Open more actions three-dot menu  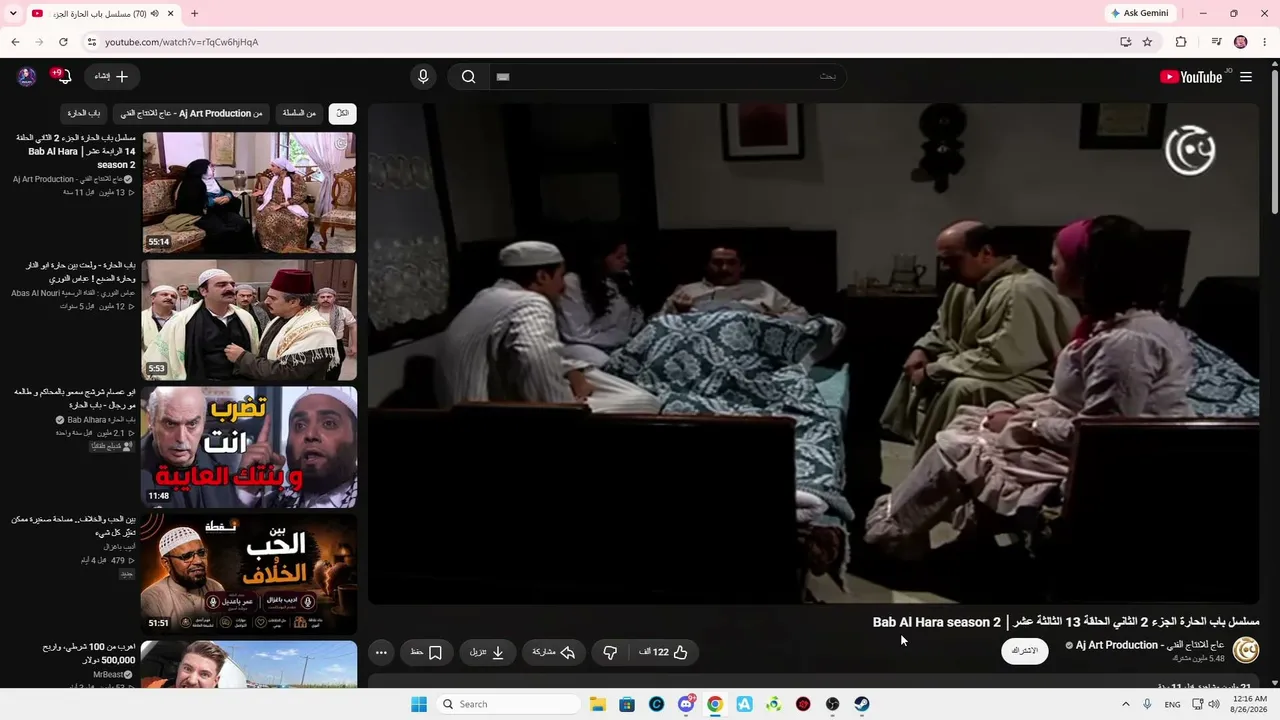(381, 652)
